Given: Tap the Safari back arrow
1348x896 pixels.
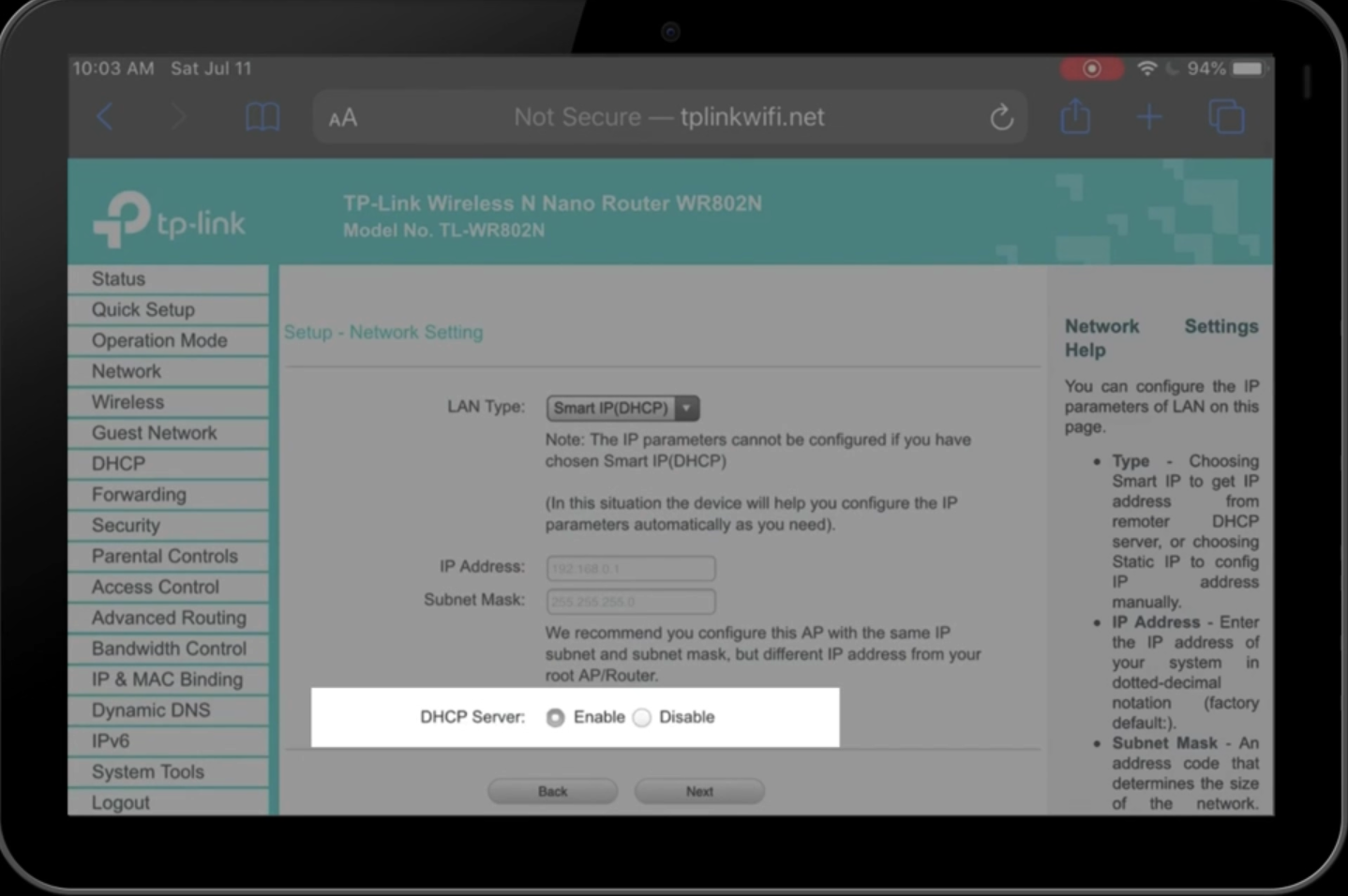Looking at the screenshot, I should pyautogui.click(x=105, y=117).
